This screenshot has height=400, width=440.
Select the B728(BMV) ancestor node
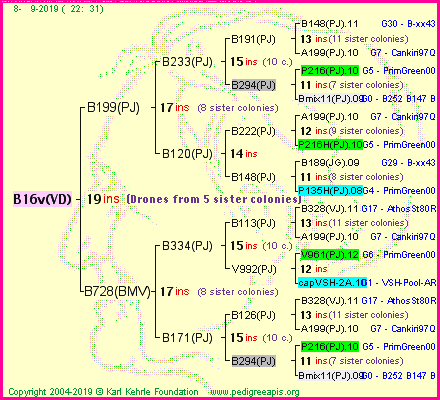point(117,291)
